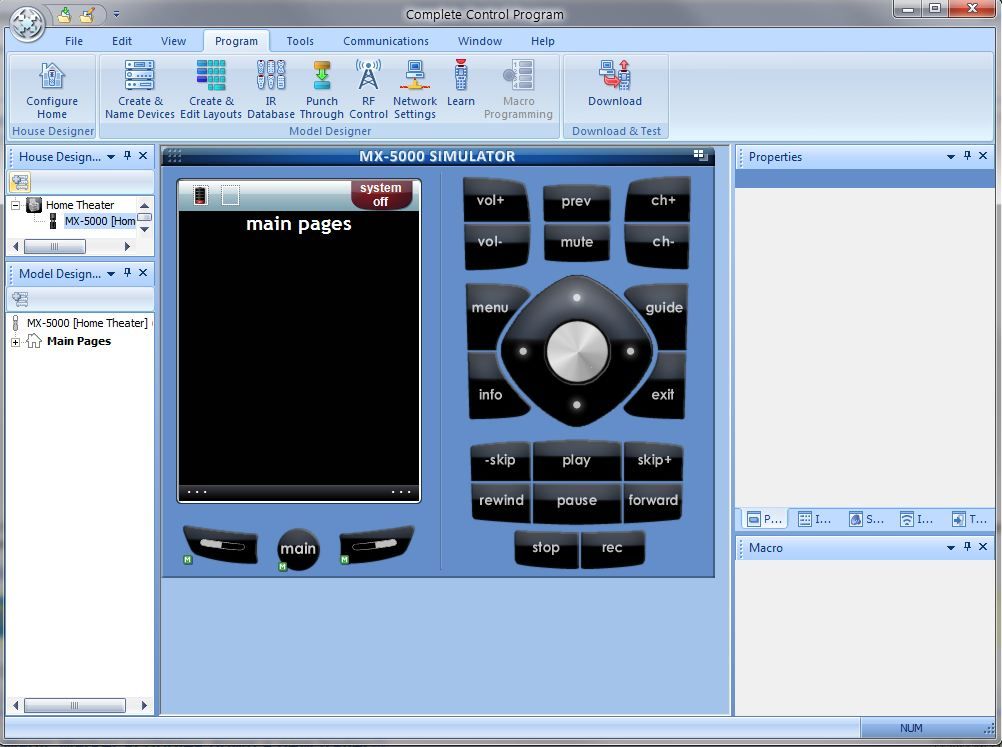The image size is (1002, 747).
Task: Click the pause simulator button
Action: [576, 501]
